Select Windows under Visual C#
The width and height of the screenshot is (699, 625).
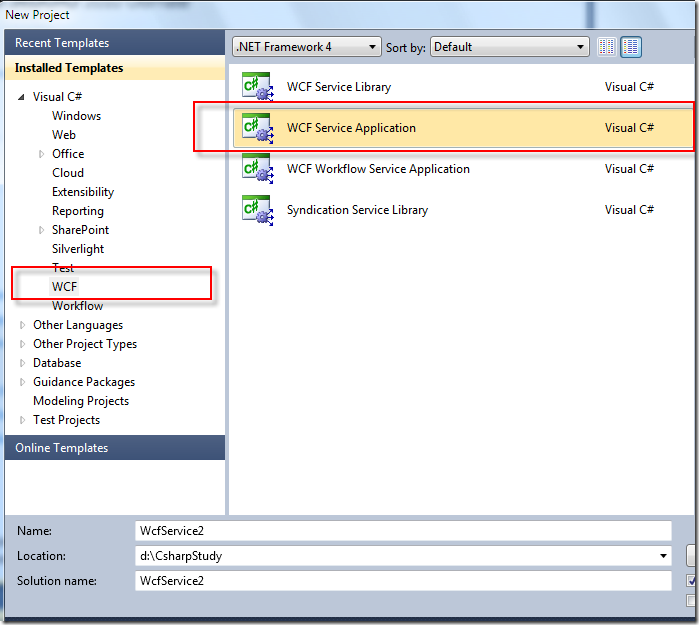pyautogui.click(x=76, y=116)
